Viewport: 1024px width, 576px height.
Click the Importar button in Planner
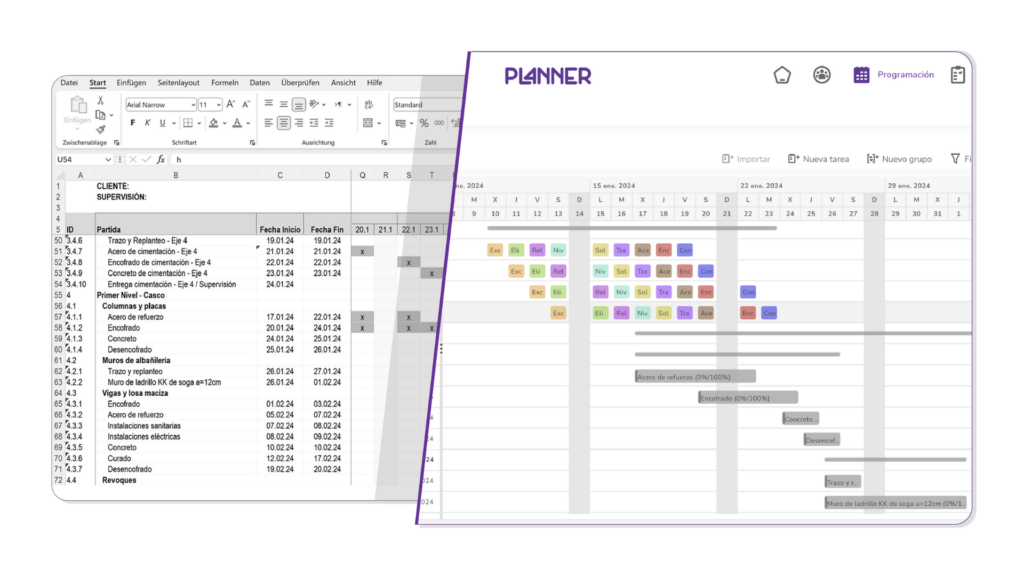746,159
